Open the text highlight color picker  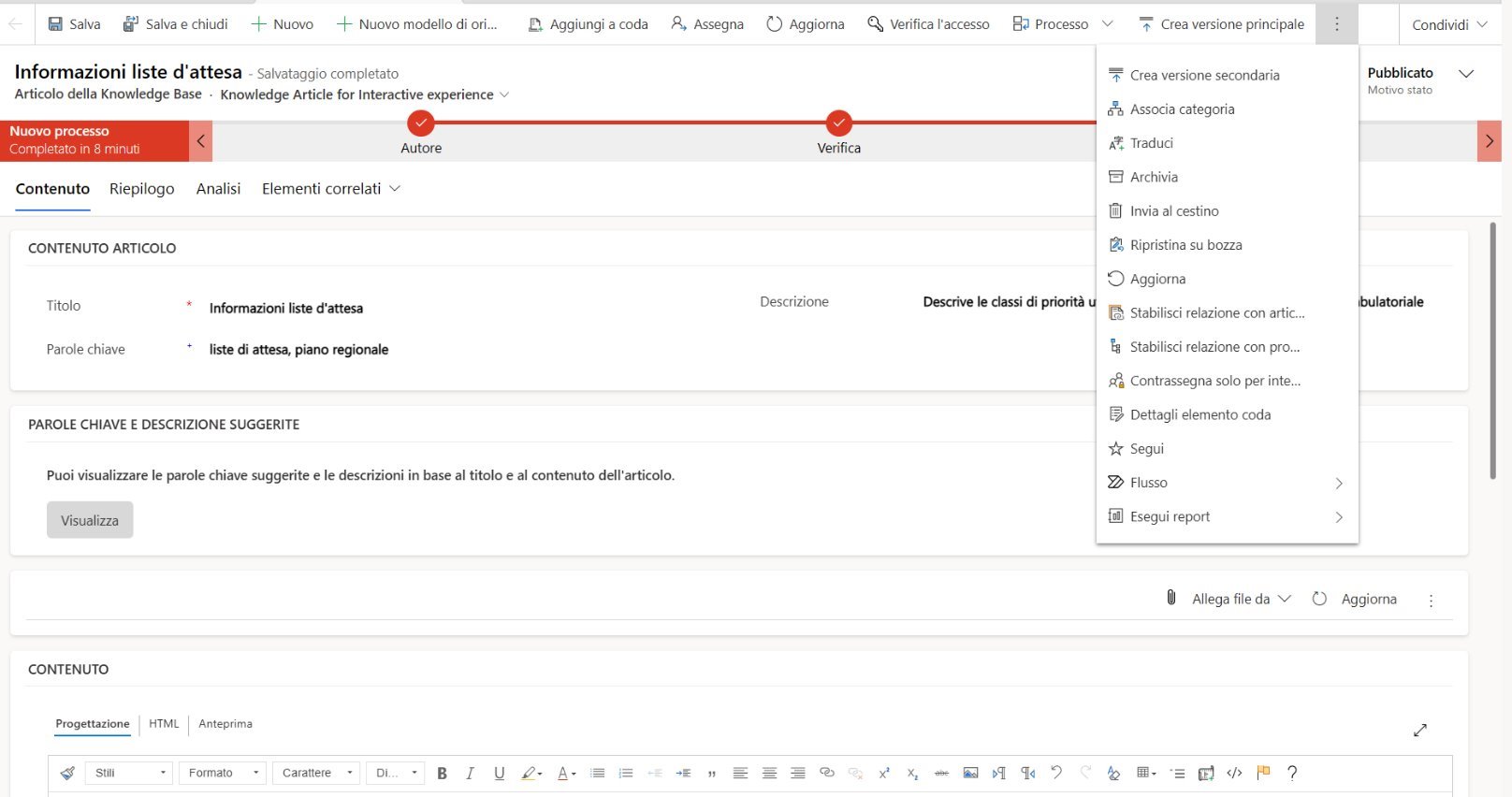coord(531,773)
